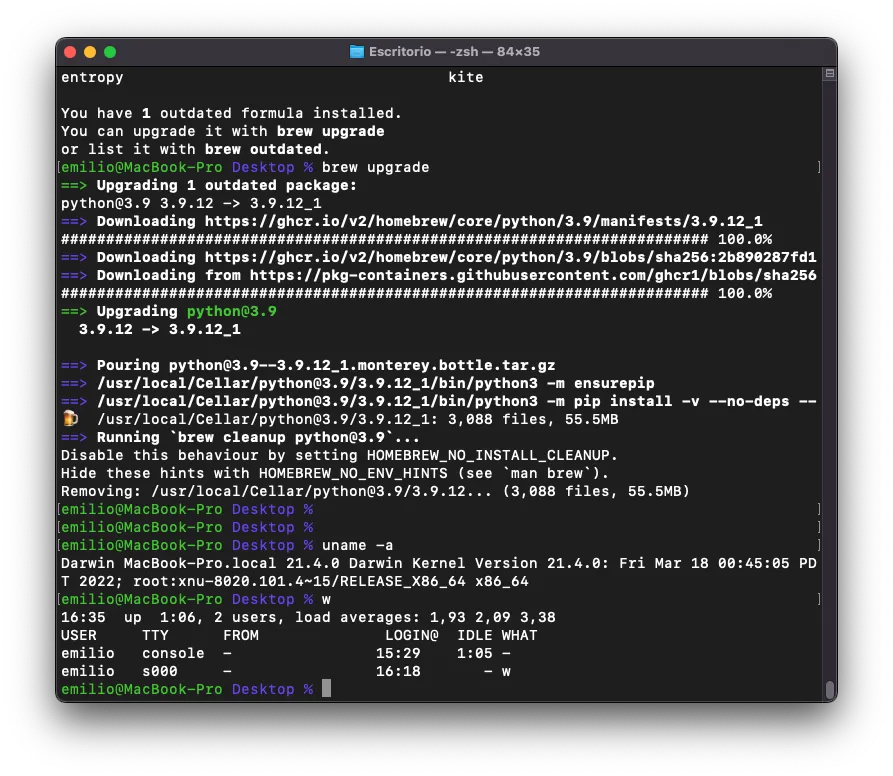893x776 pixels.
Task: Click the "python3 -m ensurepip" command line
Action: (375, 383)
